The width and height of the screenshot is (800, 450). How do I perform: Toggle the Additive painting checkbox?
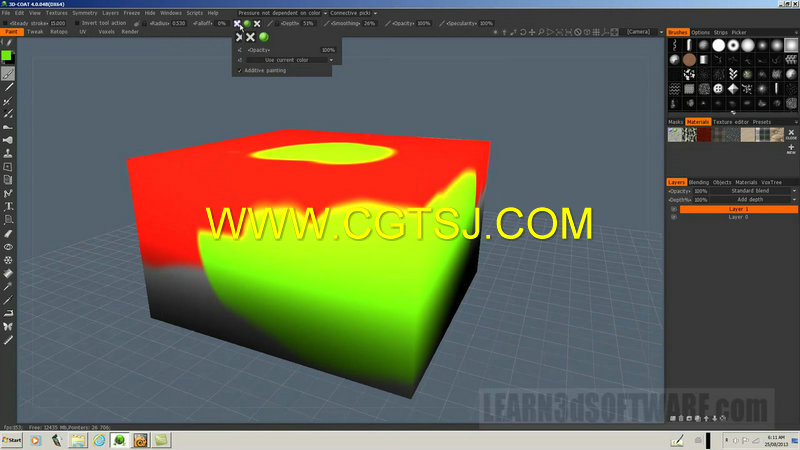tap(240, 70)
